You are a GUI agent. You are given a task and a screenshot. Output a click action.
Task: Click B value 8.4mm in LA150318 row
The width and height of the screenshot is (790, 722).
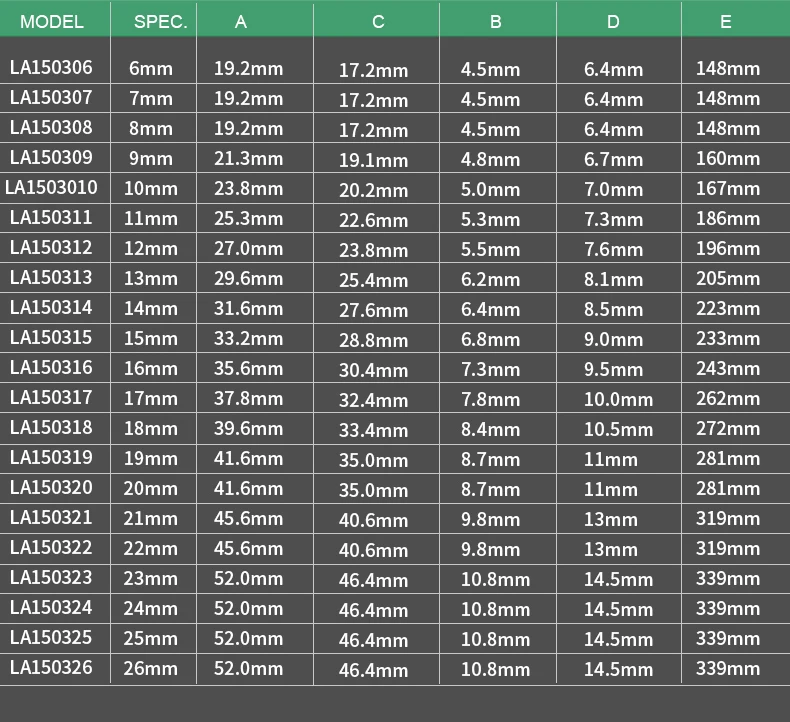click(x=490, y=429)
